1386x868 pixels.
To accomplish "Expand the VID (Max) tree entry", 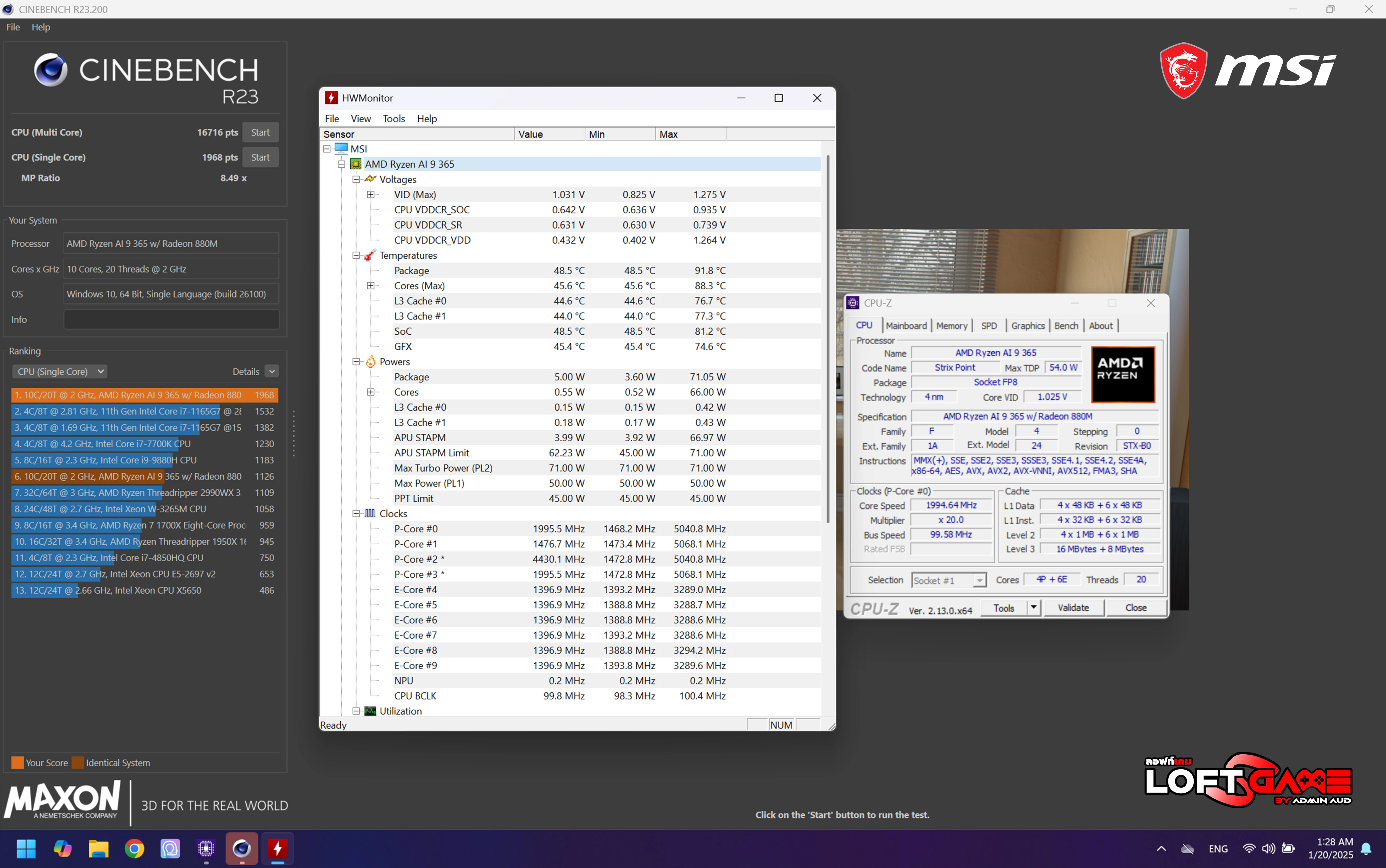I will tap(371, 195).
